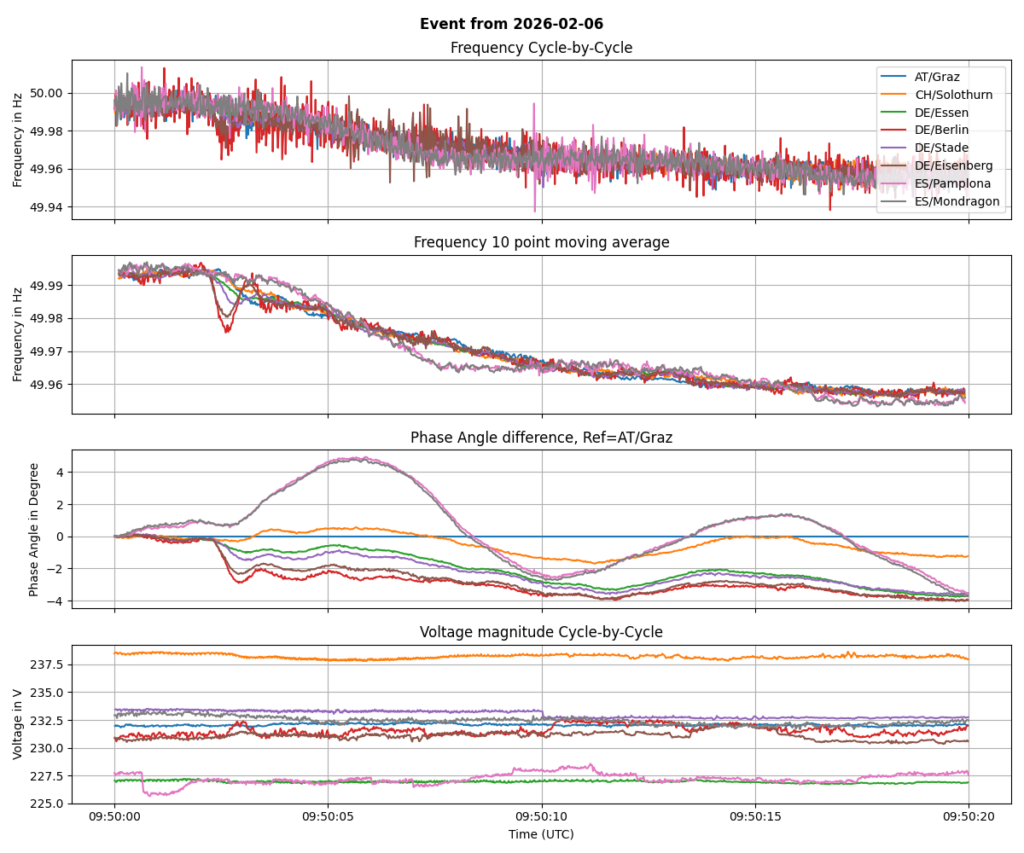1024x853 pixels.
Task: Select the 'Frequency 10 point moving average' title
Action: point(541,243)
